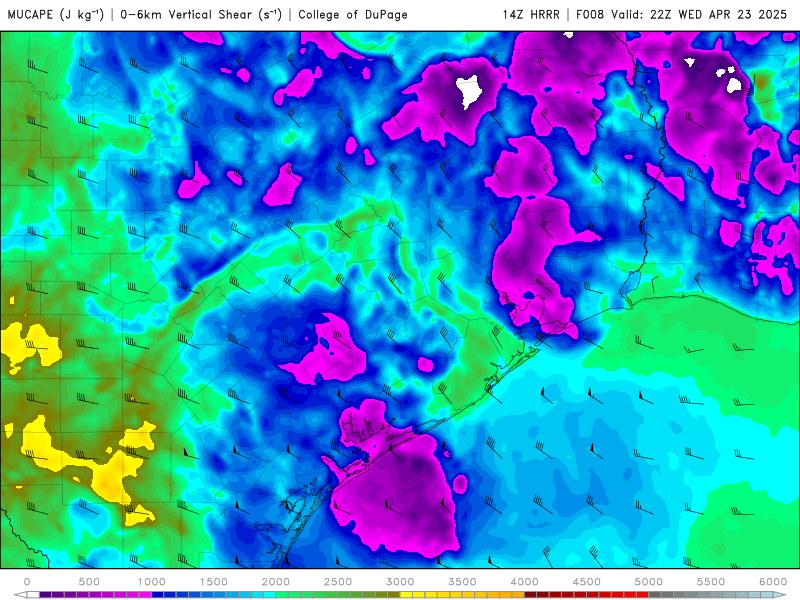
Task: Click the 6000 label on the color scale
Action: (773, 582)
